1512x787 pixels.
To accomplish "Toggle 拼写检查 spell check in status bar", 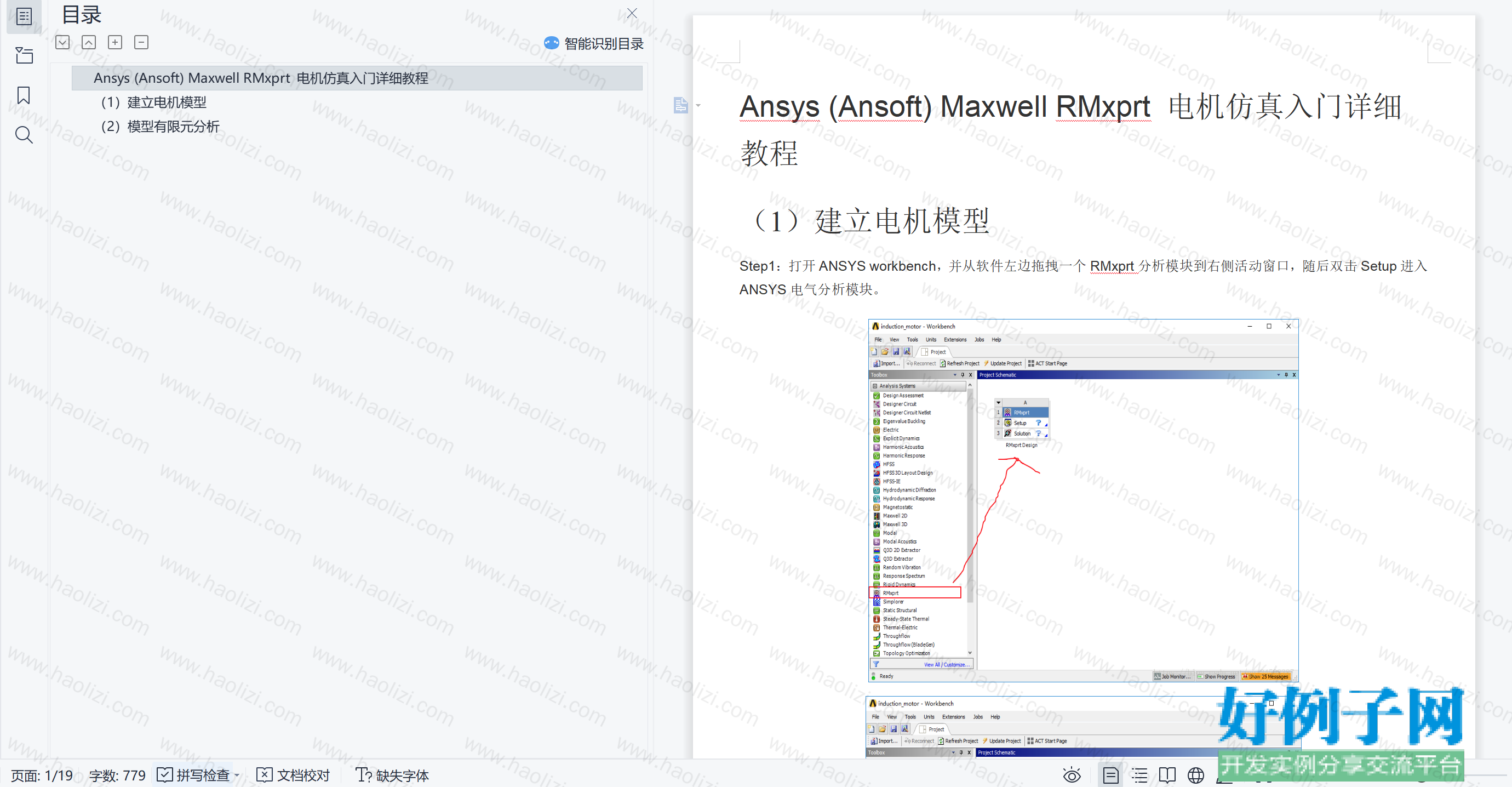I will click(194, 775).
